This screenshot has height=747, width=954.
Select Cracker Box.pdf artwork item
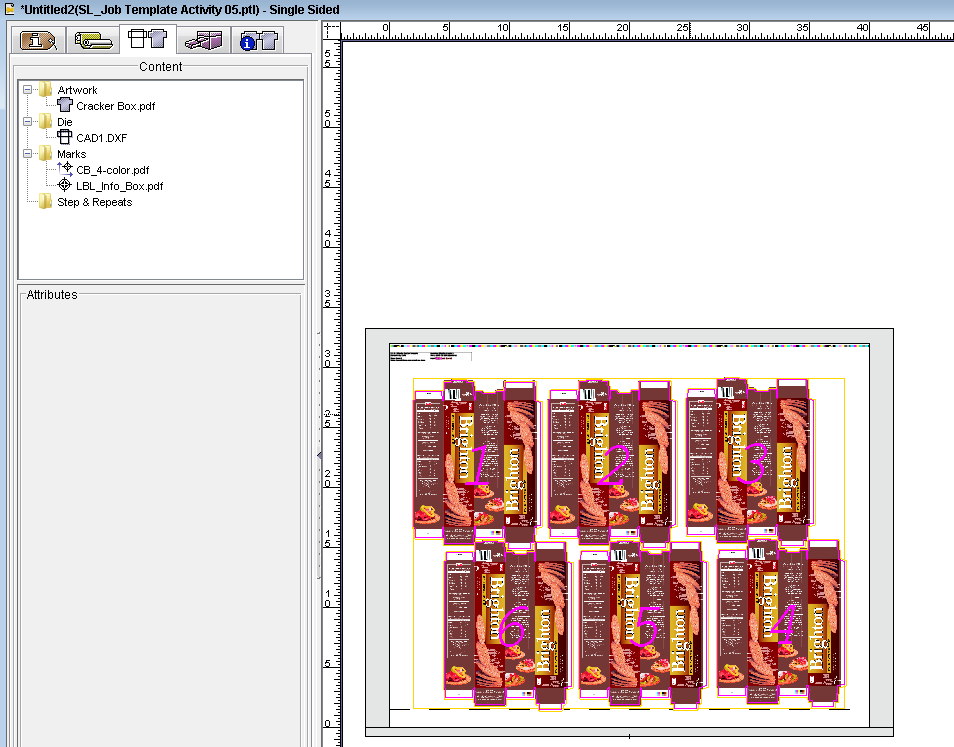point(115,106)
